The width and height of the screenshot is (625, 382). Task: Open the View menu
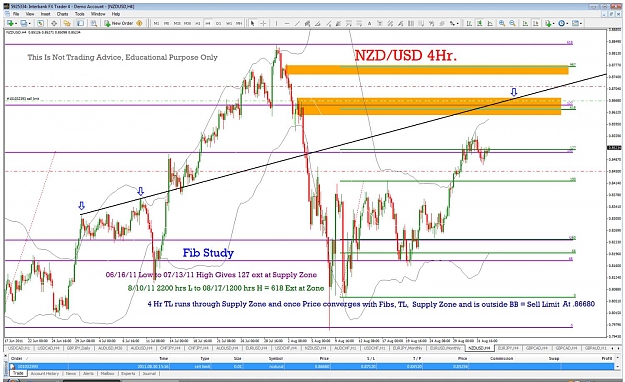coord(30,14)
